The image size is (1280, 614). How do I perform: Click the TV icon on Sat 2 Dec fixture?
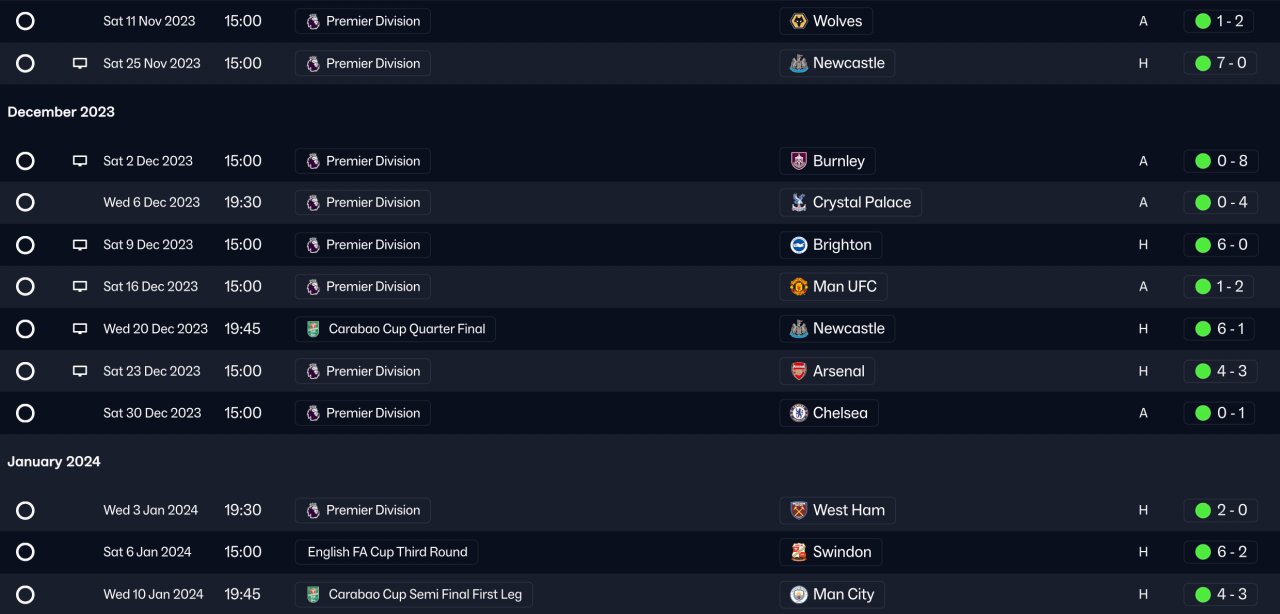(x=80, y=161)
